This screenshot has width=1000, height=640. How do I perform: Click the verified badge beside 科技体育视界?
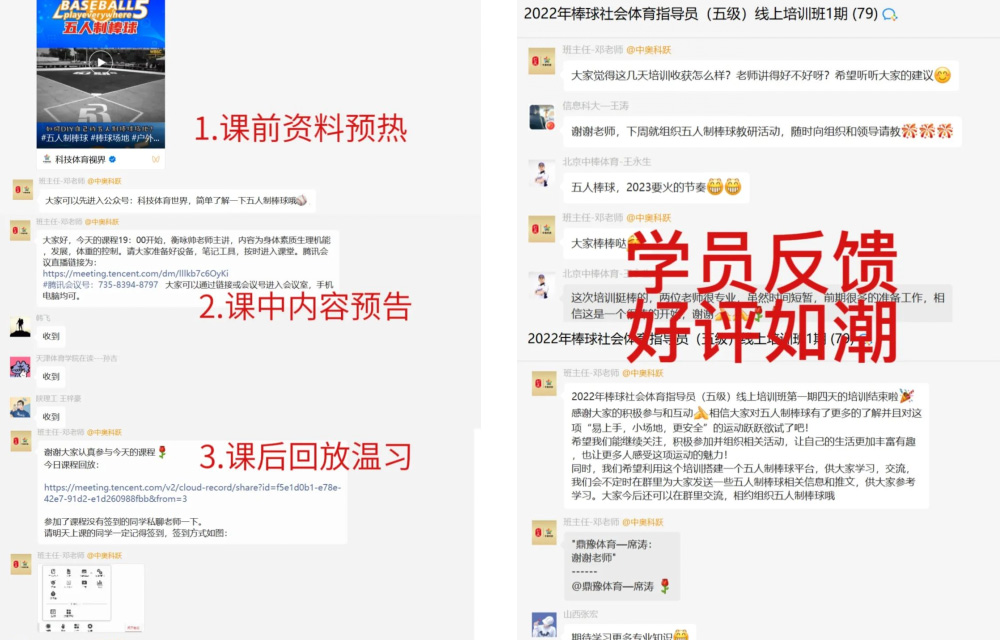point(112,159)
